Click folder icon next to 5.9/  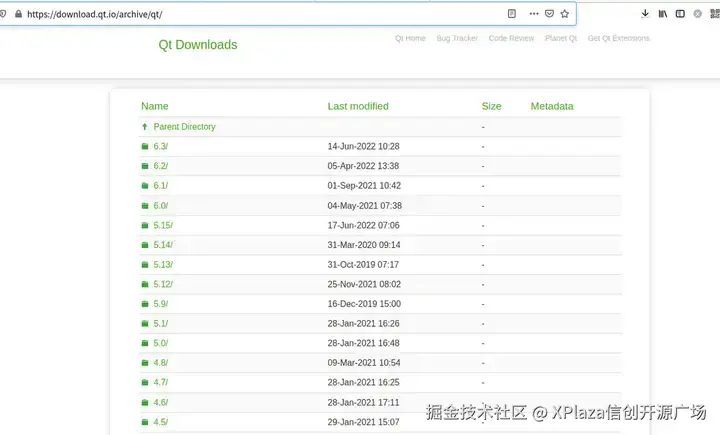click(145, 304)
